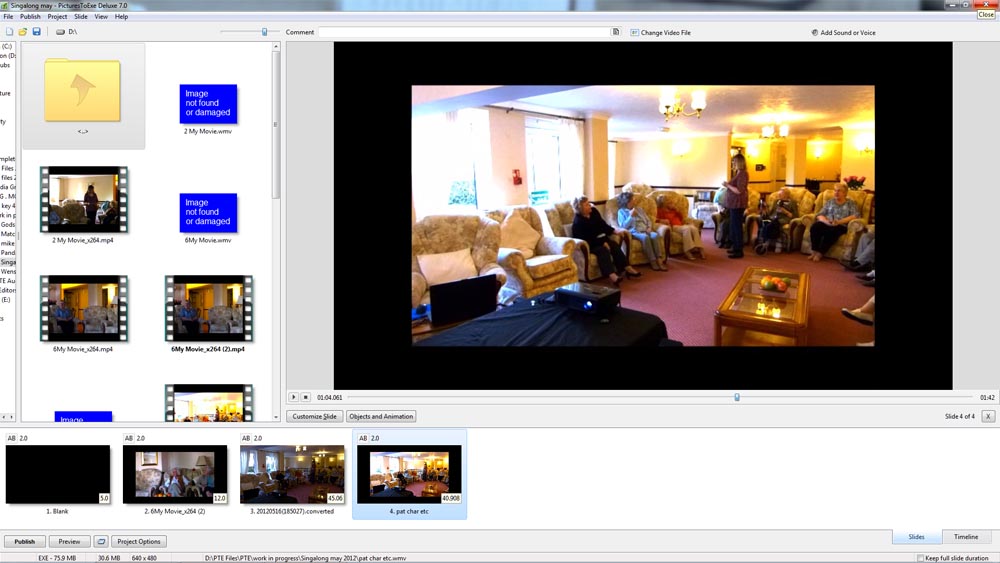The height and width of the screenshot is (563, 1000).
Task: Switch to the Timeline tab
Action: [x=966, y=537]
